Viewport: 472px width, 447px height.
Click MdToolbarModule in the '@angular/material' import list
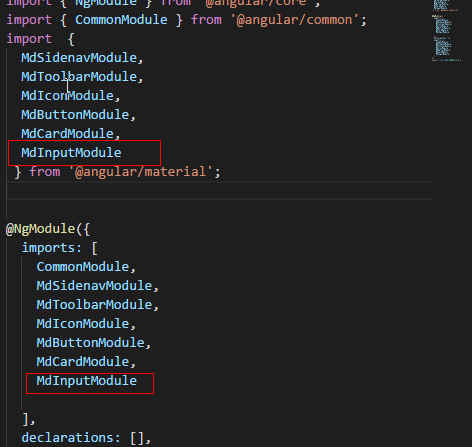point(79,77)
